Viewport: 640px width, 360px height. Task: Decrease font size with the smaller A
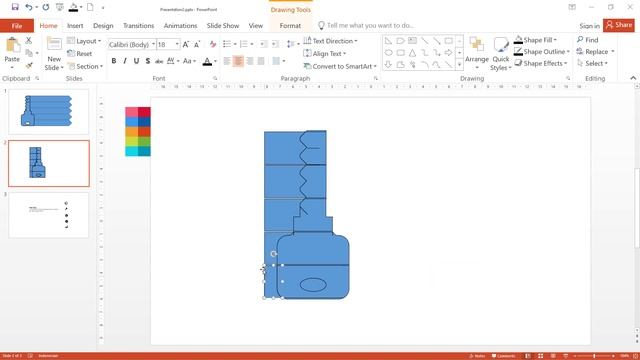tap(197, 44)
